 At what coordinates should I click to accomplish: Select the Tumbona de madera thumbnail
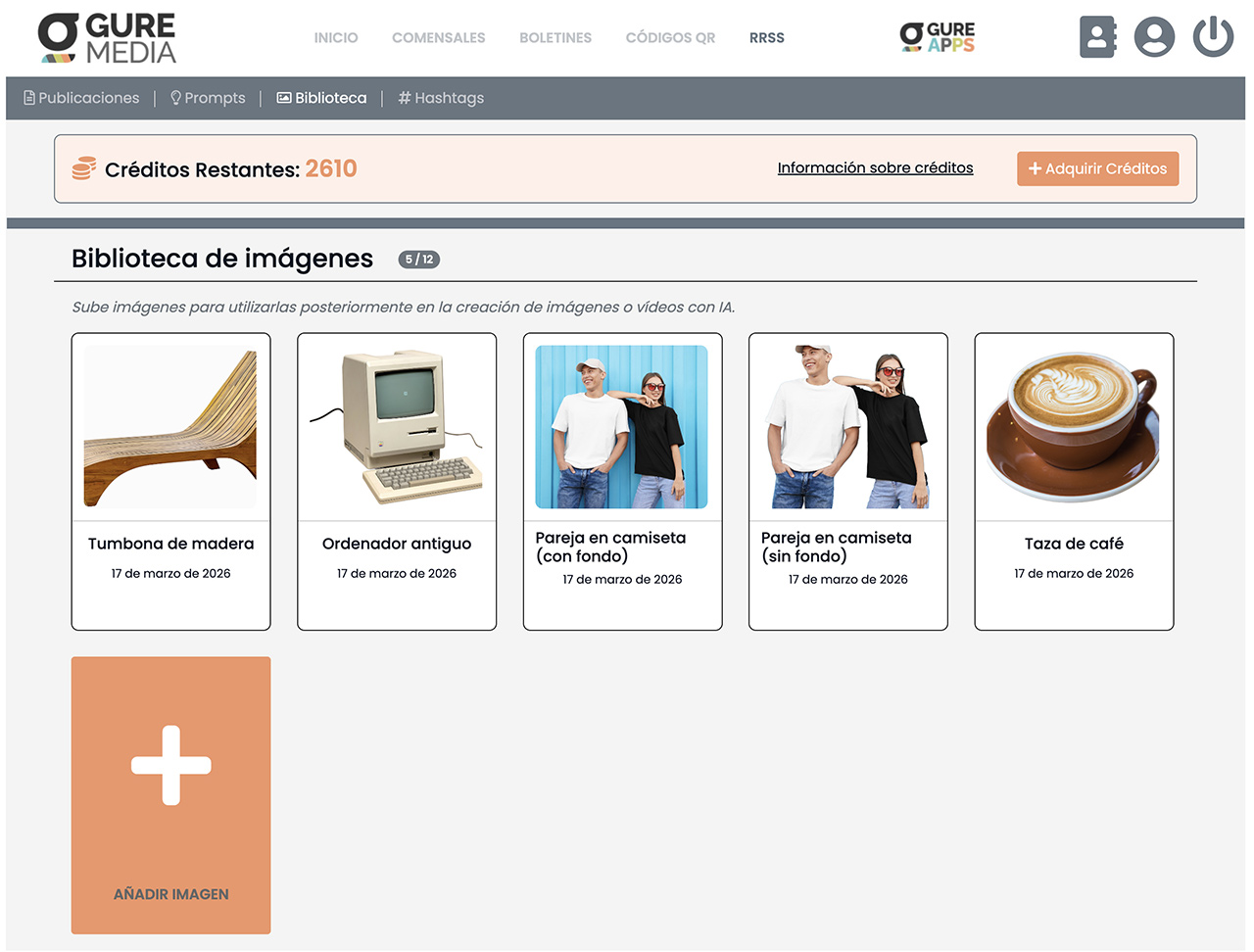[170, 427]
